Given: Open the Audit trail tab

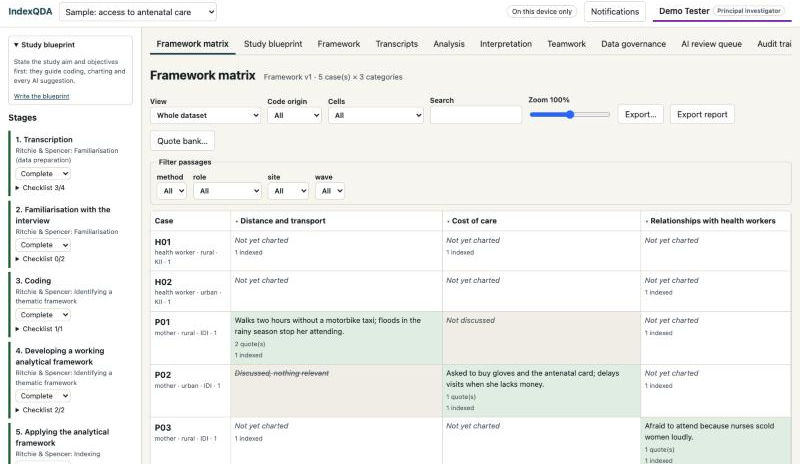Looking at the screenshot, I should tap(774, 44).
